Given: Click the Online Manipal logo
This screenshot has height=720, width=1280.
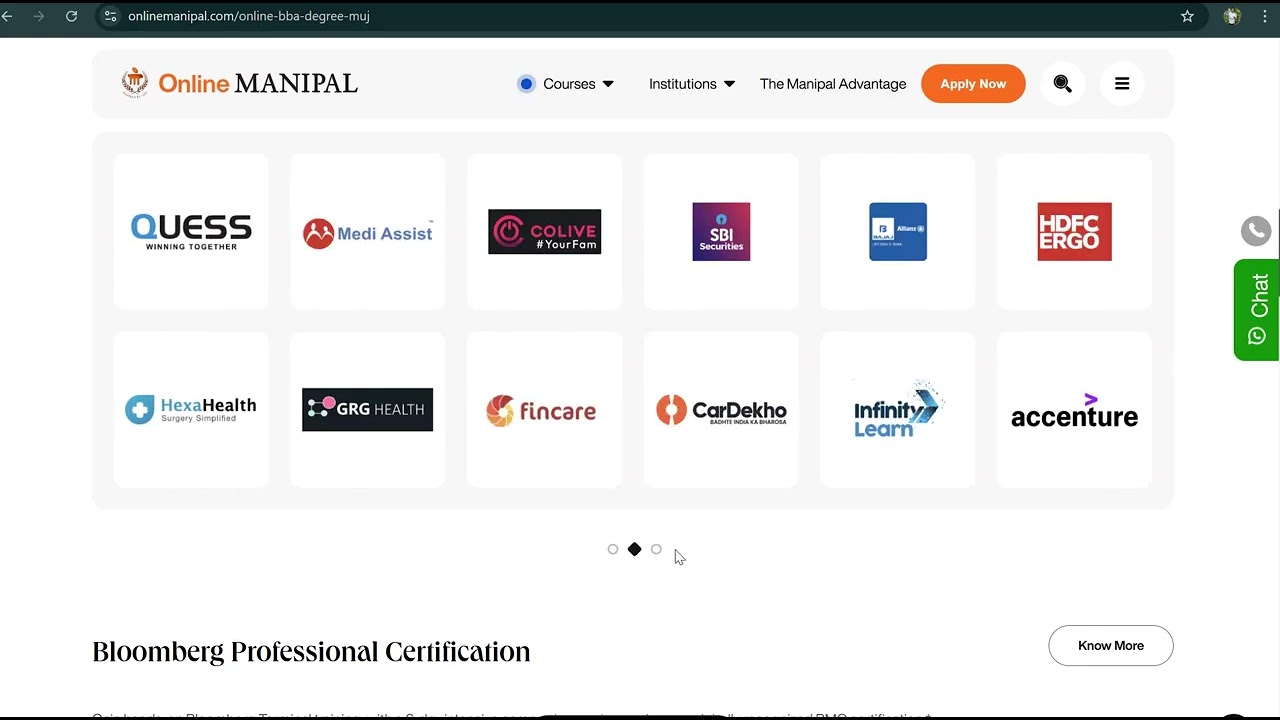Looking at the screenshot, I should 239,83.
